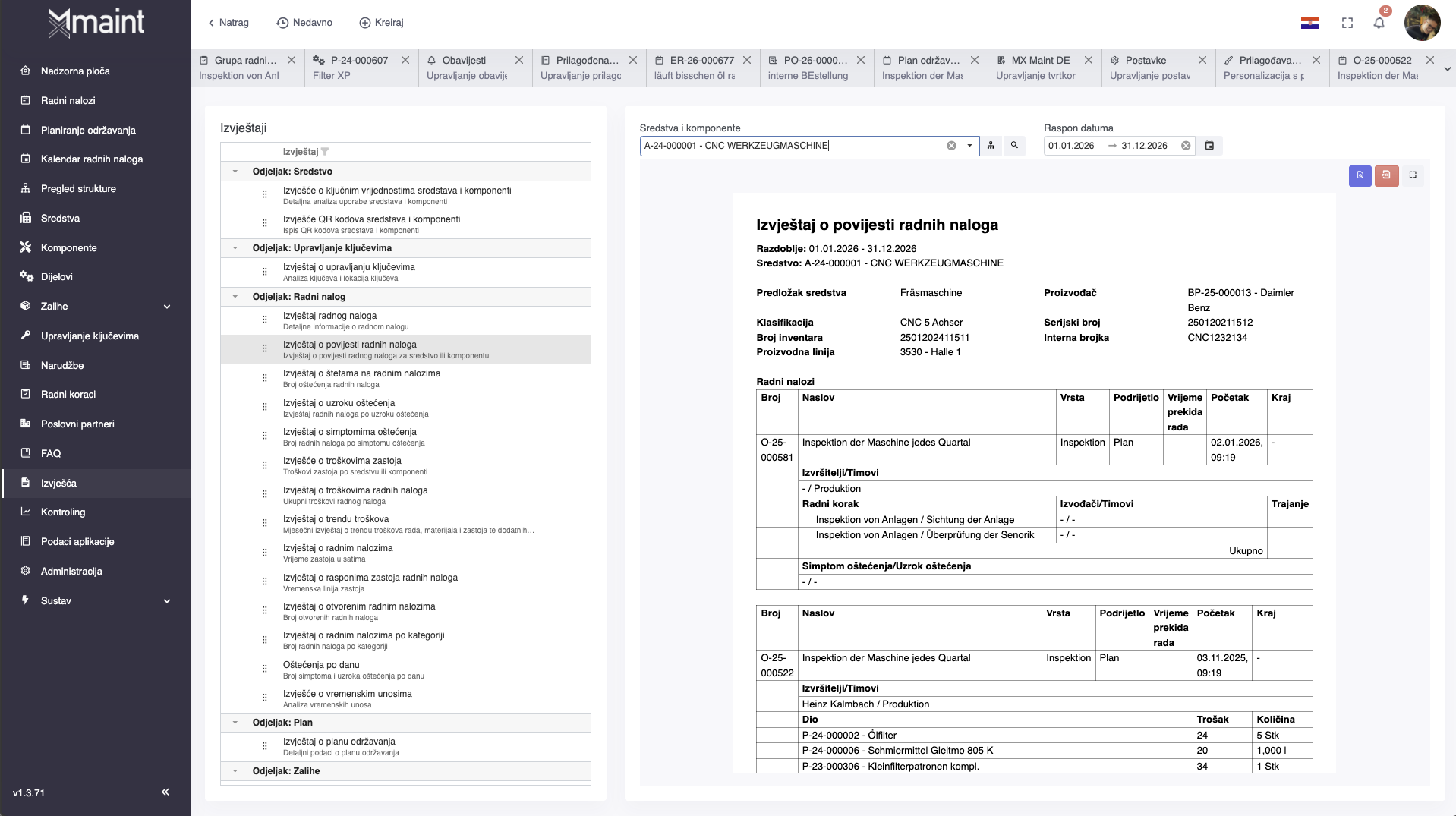Clear the selected asset in Sredstva field
Screen dimensions: 1456x816
pos(951,146)
